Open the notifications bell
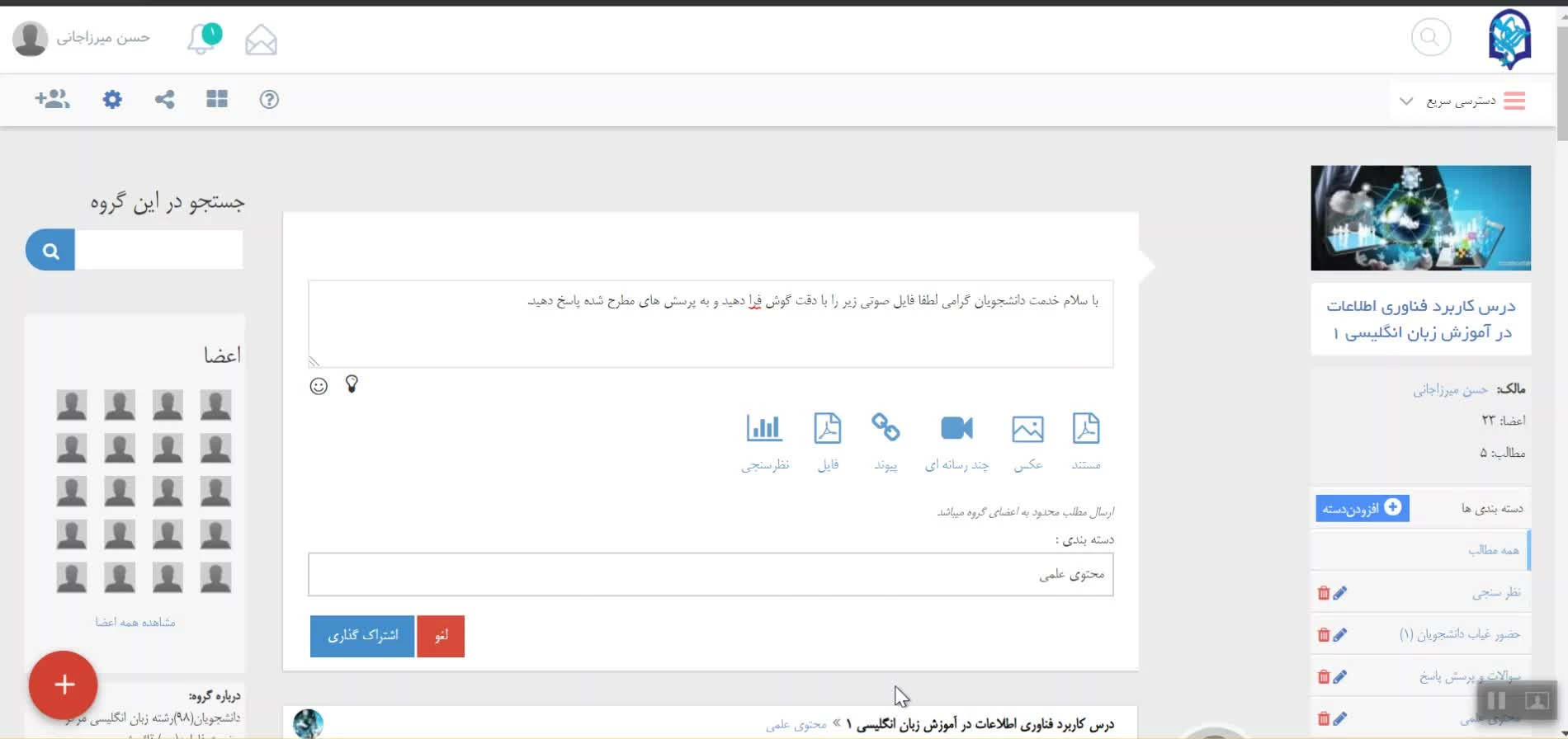This screenshot has width=1568, height=739. [x=202, y=39]
